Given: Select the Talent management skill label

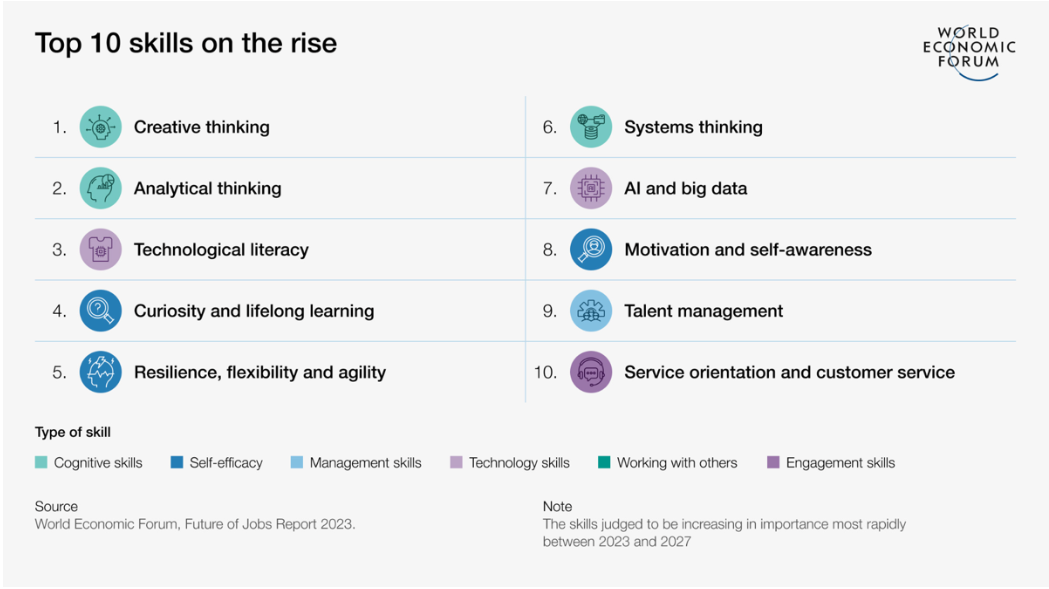Looking at the screenshot, I should click(703, 311).
